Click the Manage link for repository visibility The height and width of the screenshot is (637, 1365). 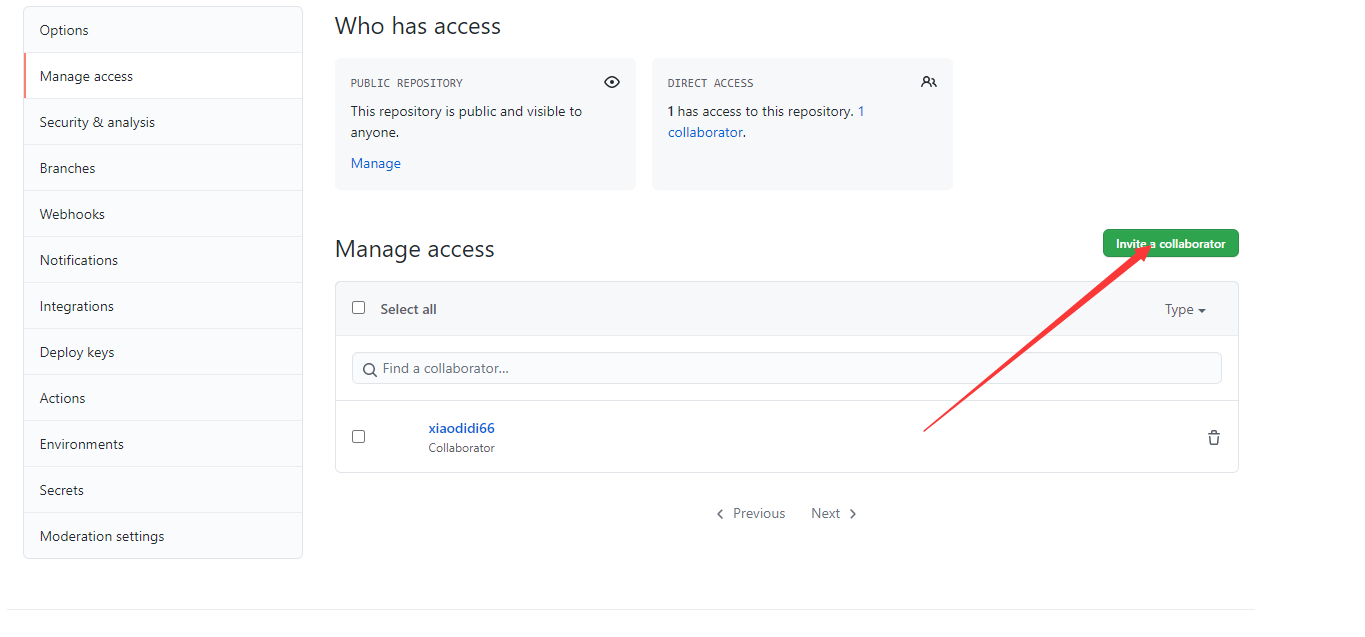[x=376, y=163]
